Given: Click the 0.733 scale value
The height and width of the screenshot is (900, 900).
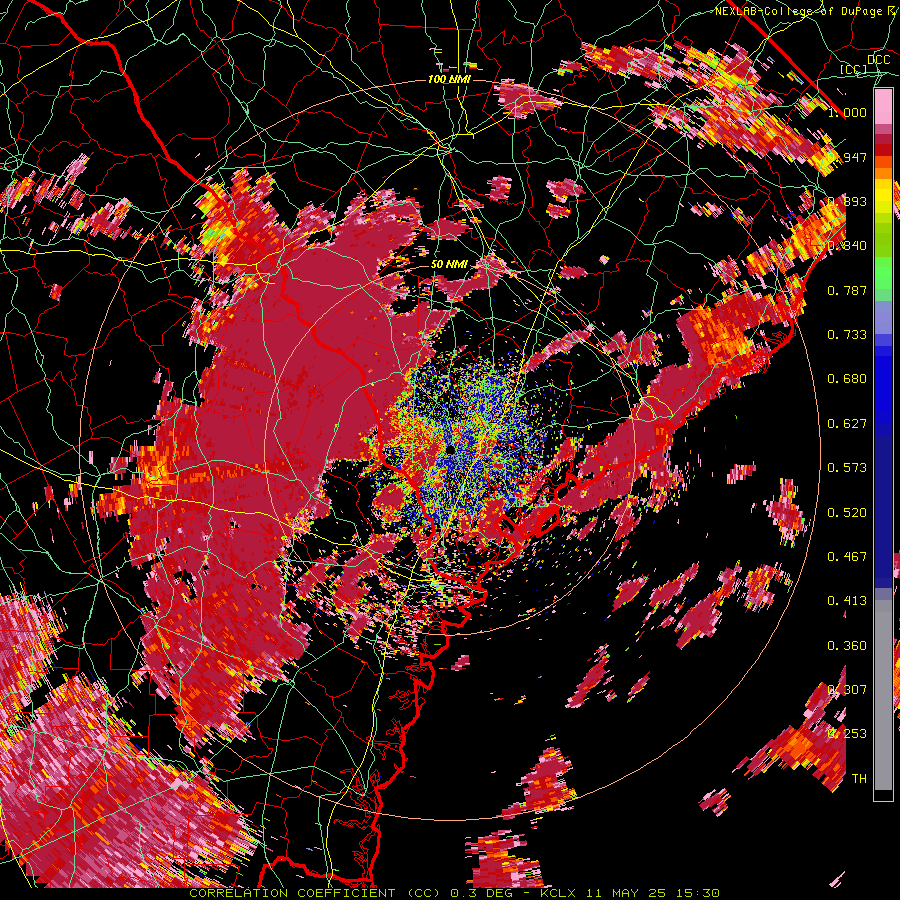Looking at the screenshot, I should (847, 335).
